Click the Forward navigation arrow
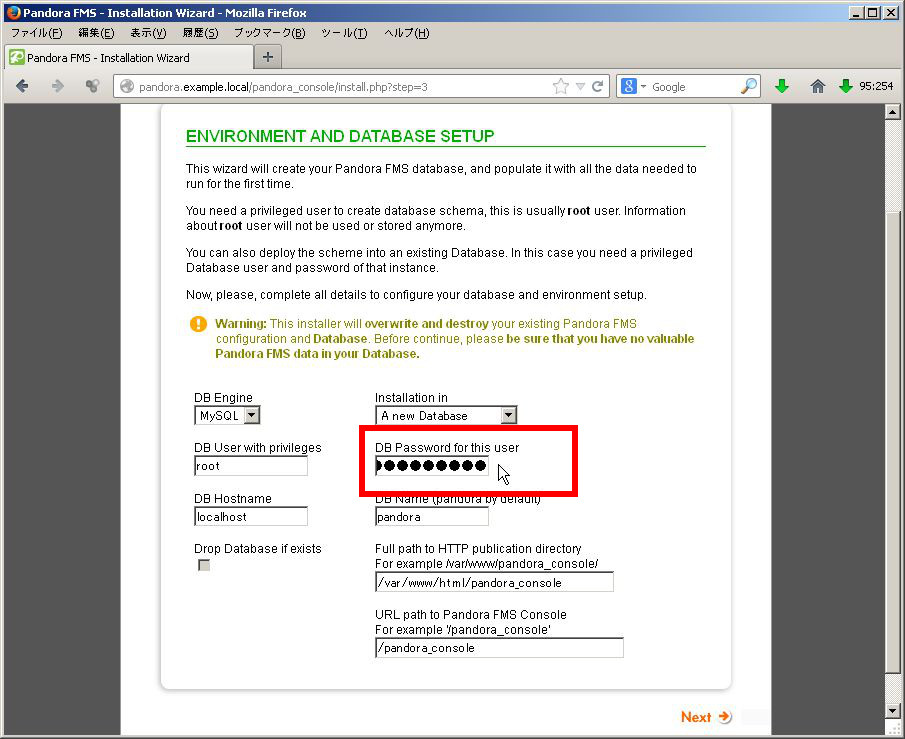Image resolution: width=905 pixels, height=739 pixels. (58, 87)
